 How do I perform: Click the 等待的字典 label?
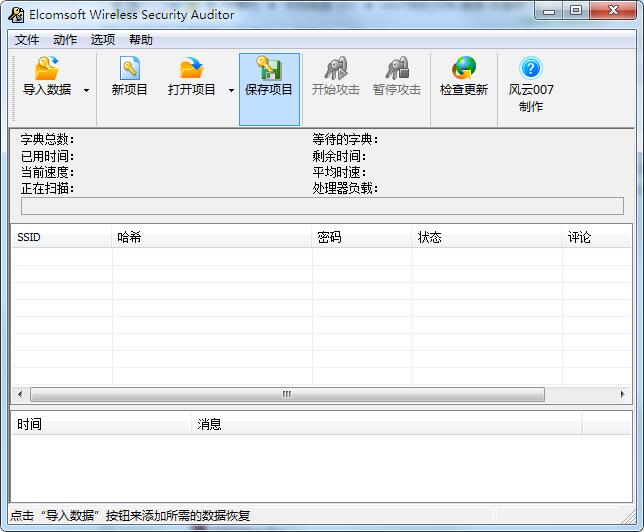click(345, 140)
